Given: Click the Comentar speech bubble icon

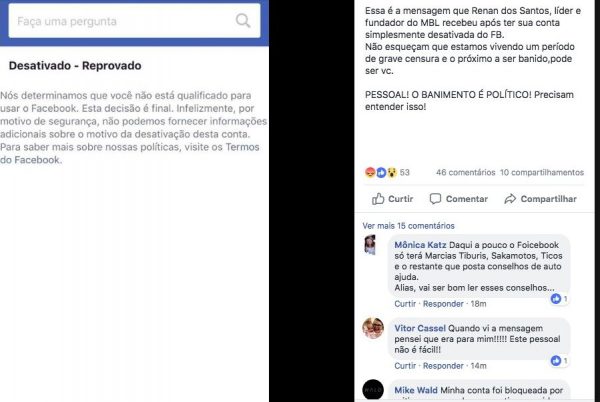Looking at the screenshot, I should (435, 199).
